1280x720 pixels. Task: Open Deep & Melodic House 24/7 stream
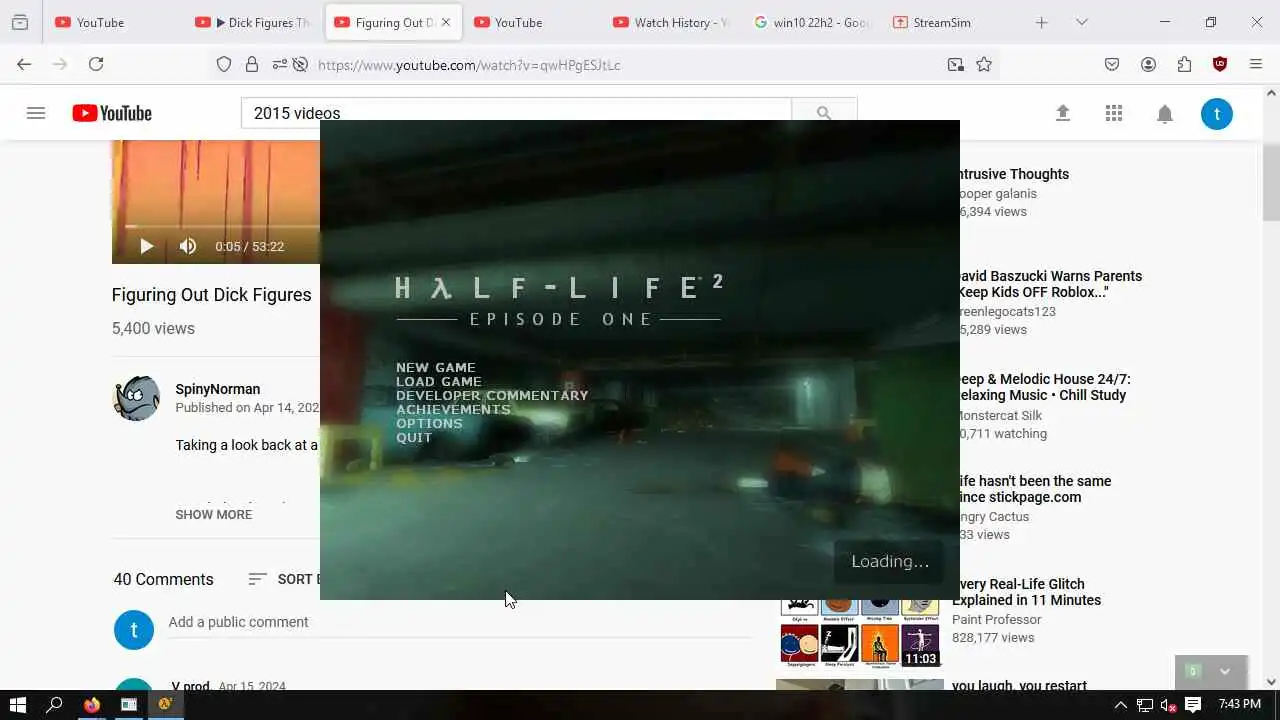click(1043, 387)
